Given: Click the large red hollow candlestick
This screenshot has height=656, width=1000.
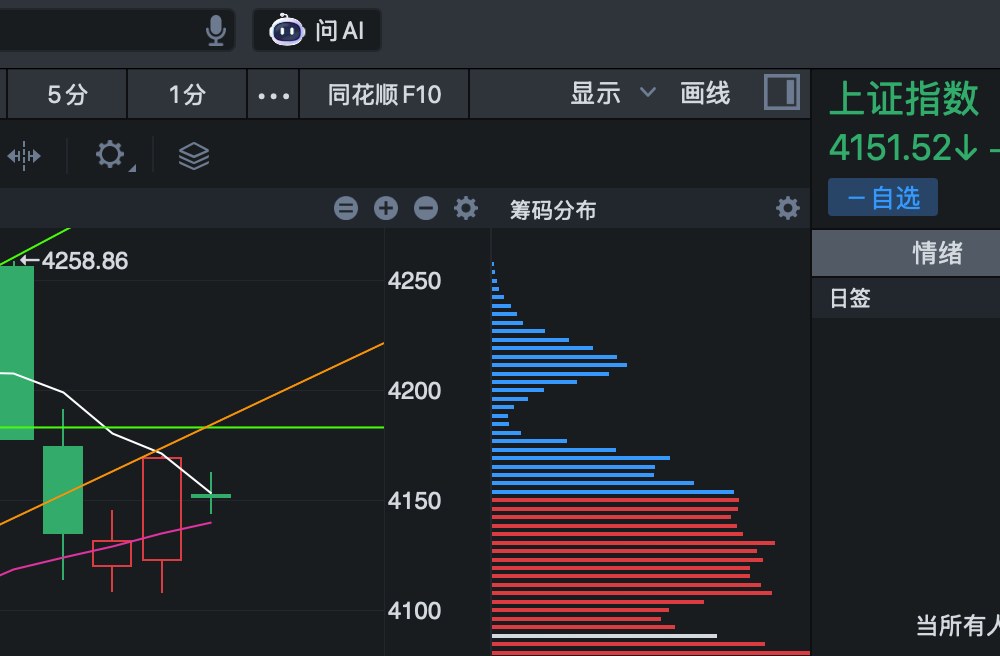Looking at the screenshot, I should tap(162, 509).
